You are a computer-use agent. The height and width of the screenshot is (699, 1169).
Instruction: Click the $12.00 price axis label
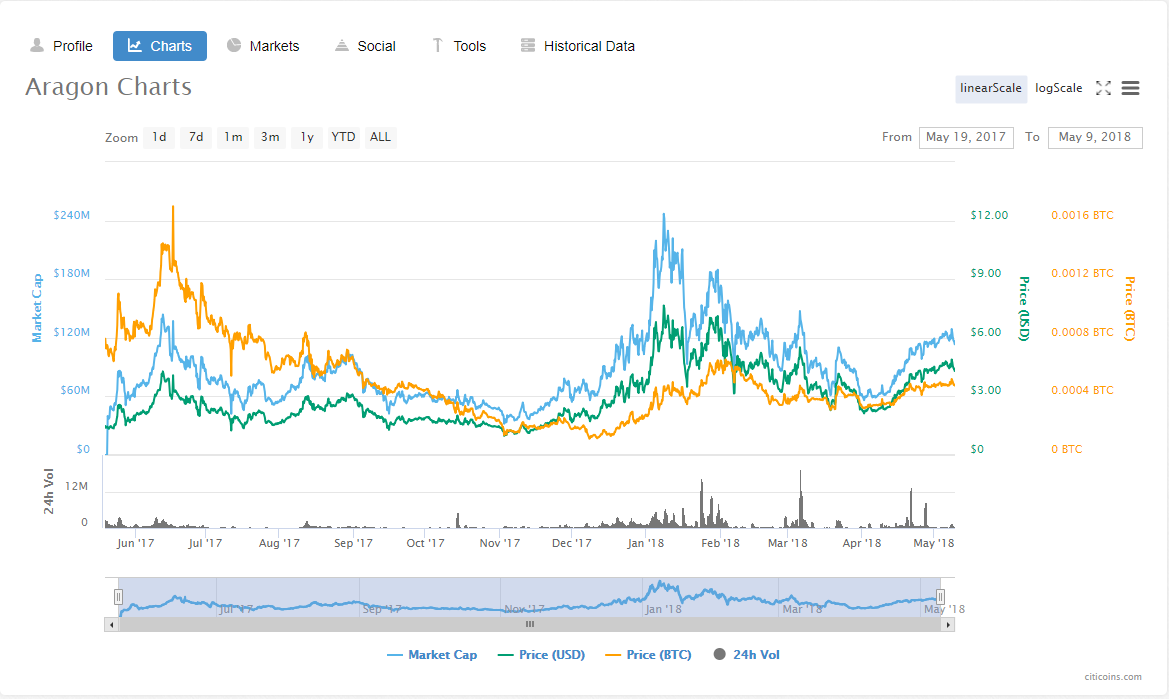coord(989,215)
